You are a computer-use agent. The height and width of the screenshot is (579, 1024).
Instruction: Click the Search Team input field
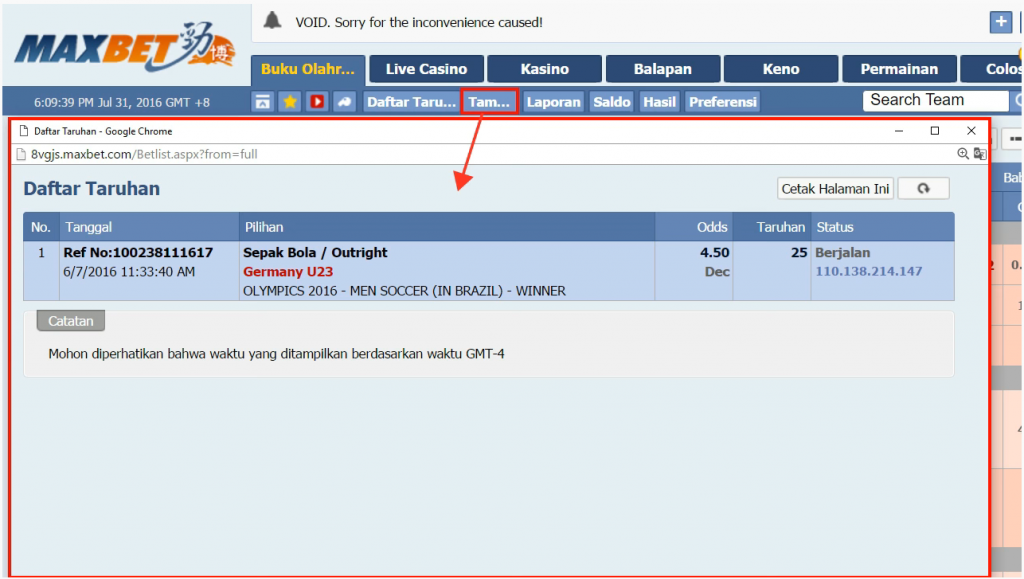[x=935, y=101]
